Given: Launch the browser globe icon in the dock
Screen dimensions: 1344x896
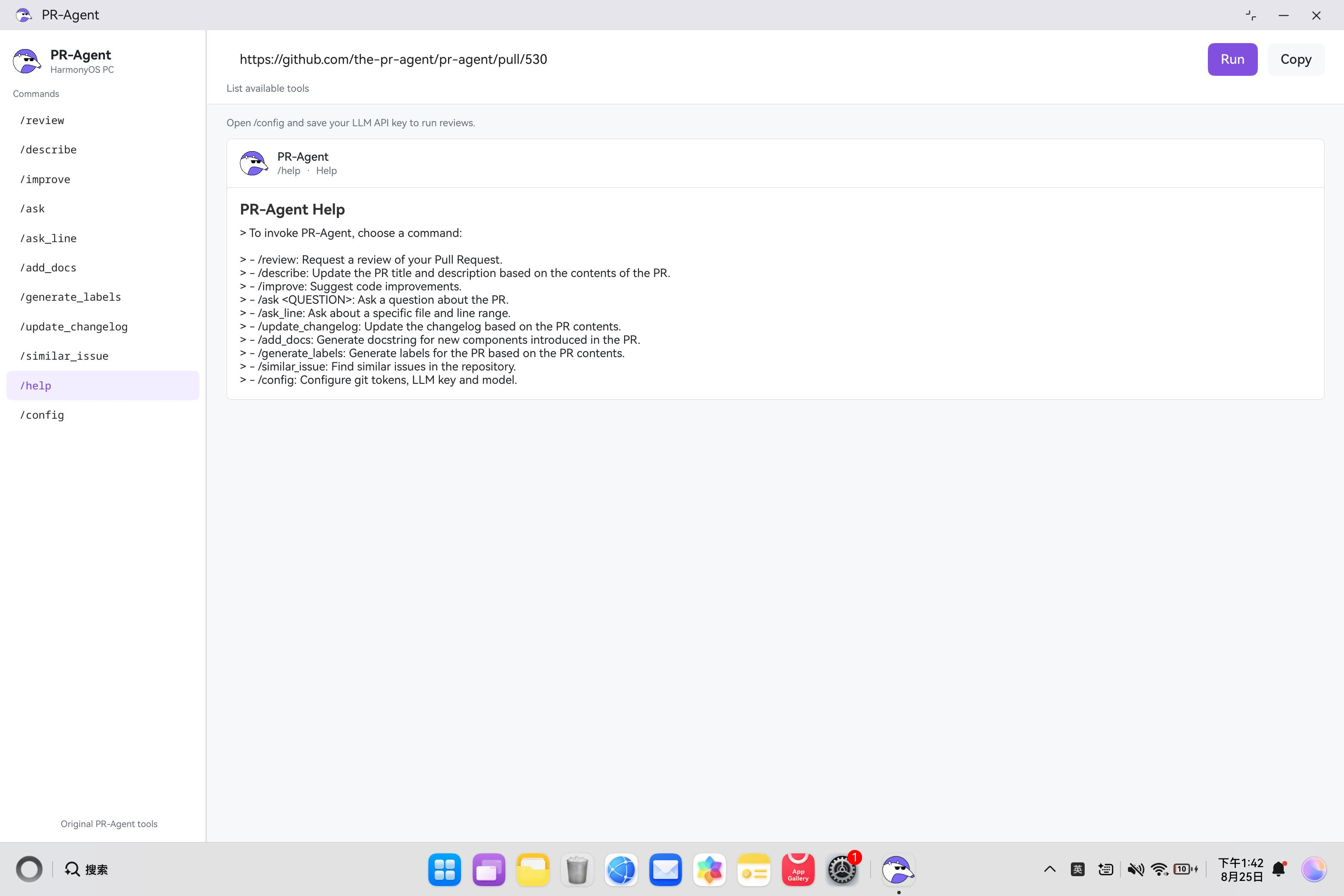Looking at the screenshot, I should coord(621,869).
